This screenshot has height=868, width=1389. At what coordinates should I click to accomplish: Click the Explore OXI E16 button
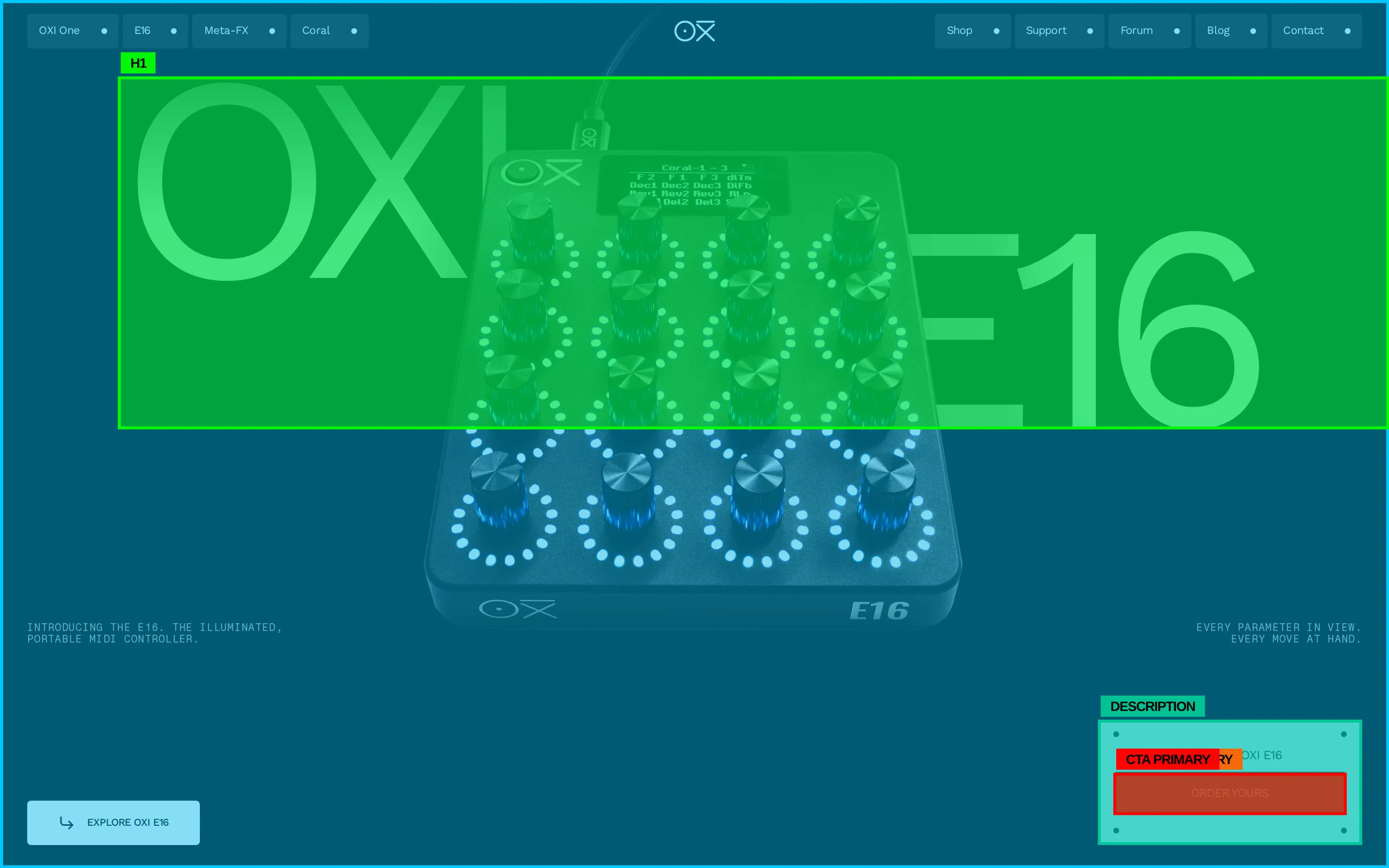(x=114, y=823)
